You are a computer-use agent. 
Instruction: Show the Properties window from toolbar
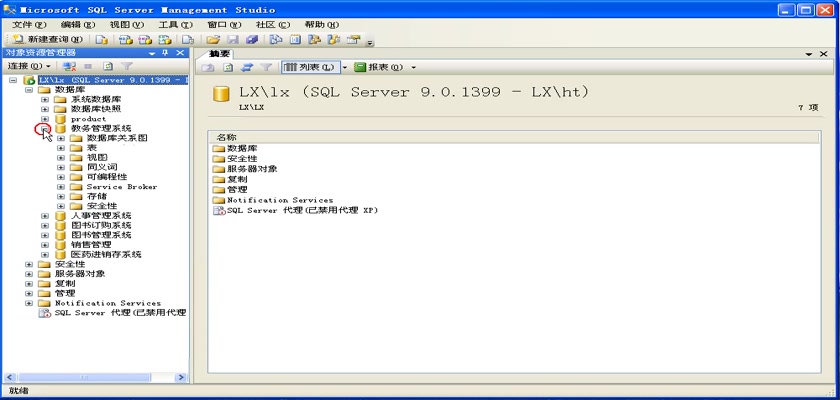click(x=352, y=40)
